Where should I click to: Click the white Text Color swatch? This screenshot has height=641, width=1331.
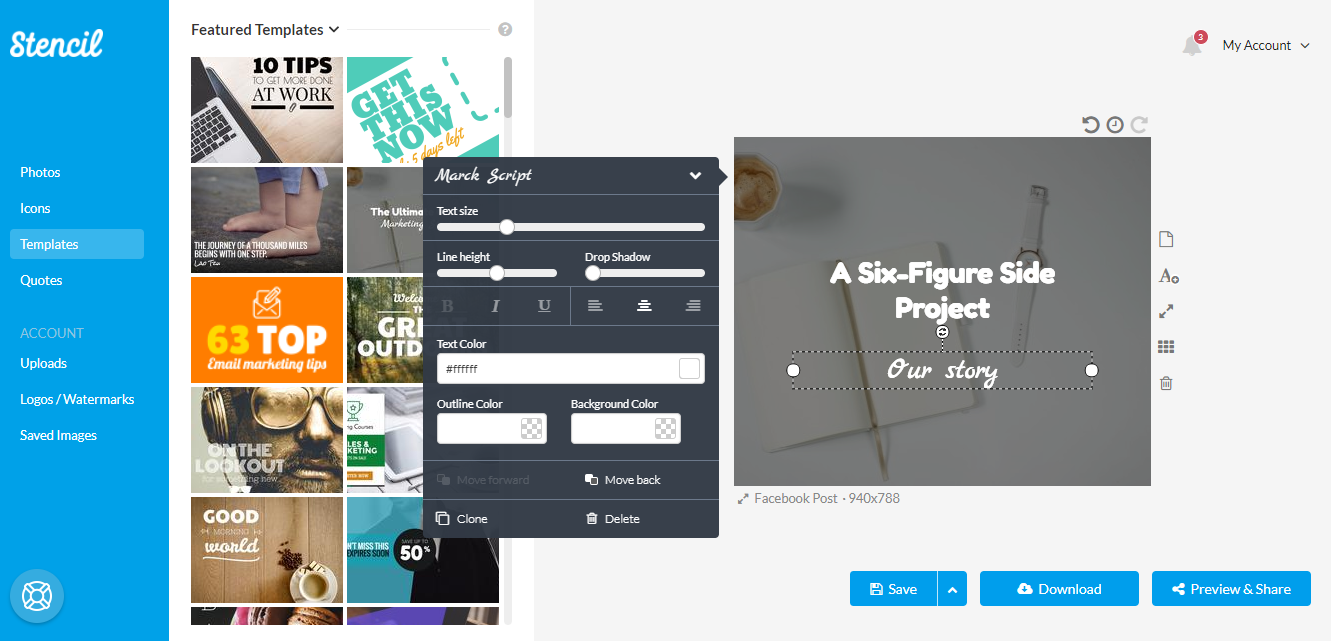point(689,369)
